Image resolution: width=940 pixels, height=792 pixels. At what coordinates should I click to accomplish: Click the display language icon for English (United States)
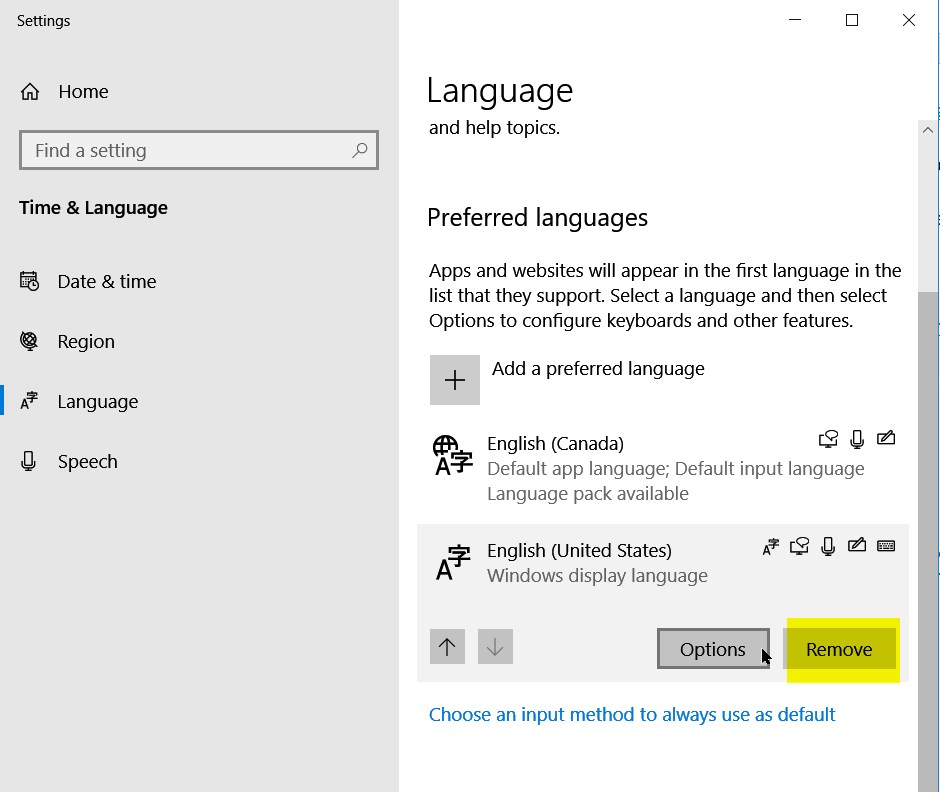tap(770, 547)
